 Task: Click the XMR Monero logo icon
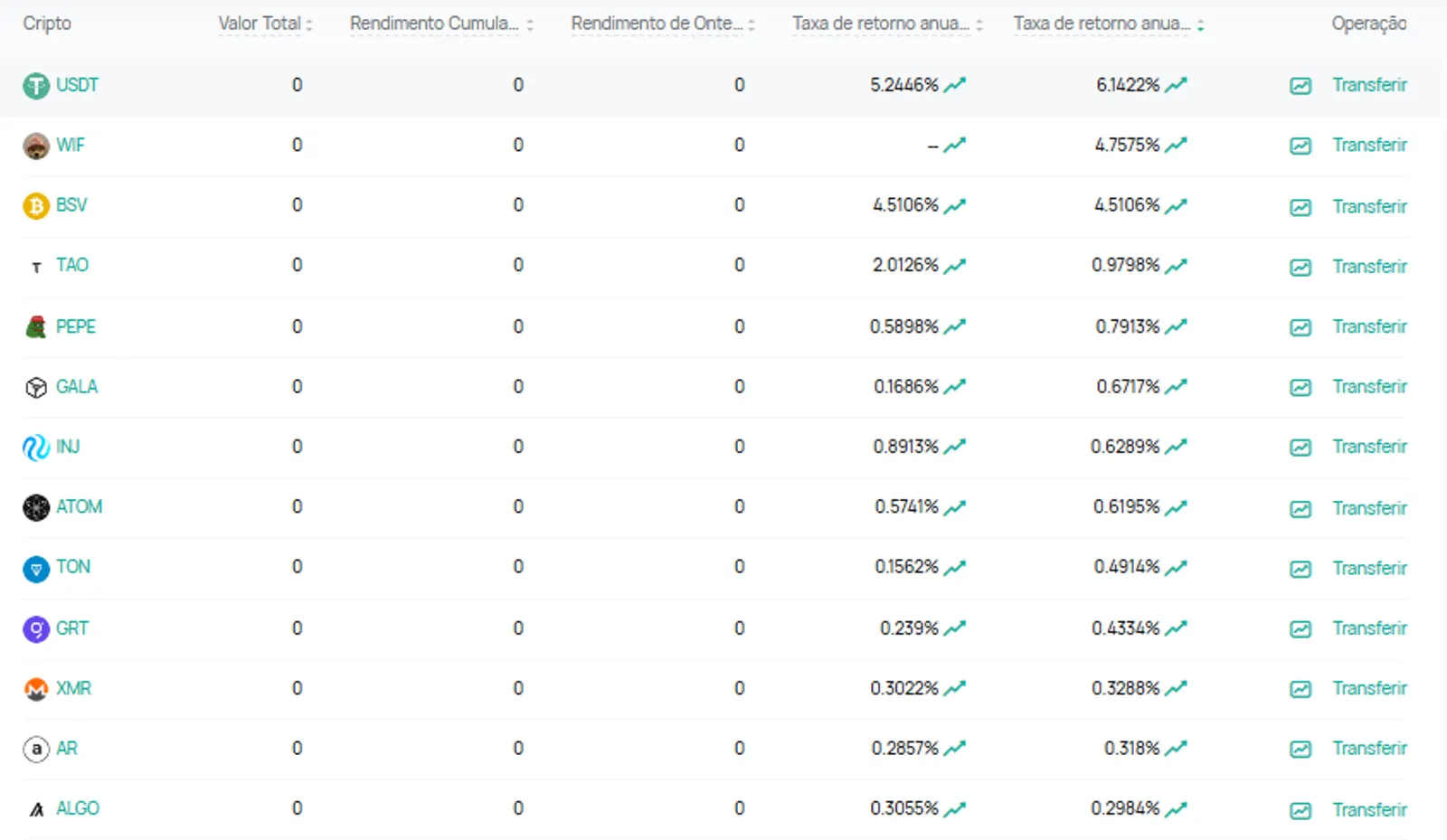[x=36, y=689]
